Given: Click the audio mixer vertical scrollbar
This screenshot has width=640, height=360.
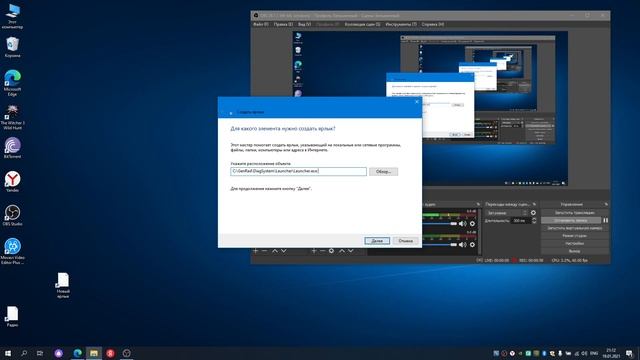Looking at the screenshot, I should (480, 231).
